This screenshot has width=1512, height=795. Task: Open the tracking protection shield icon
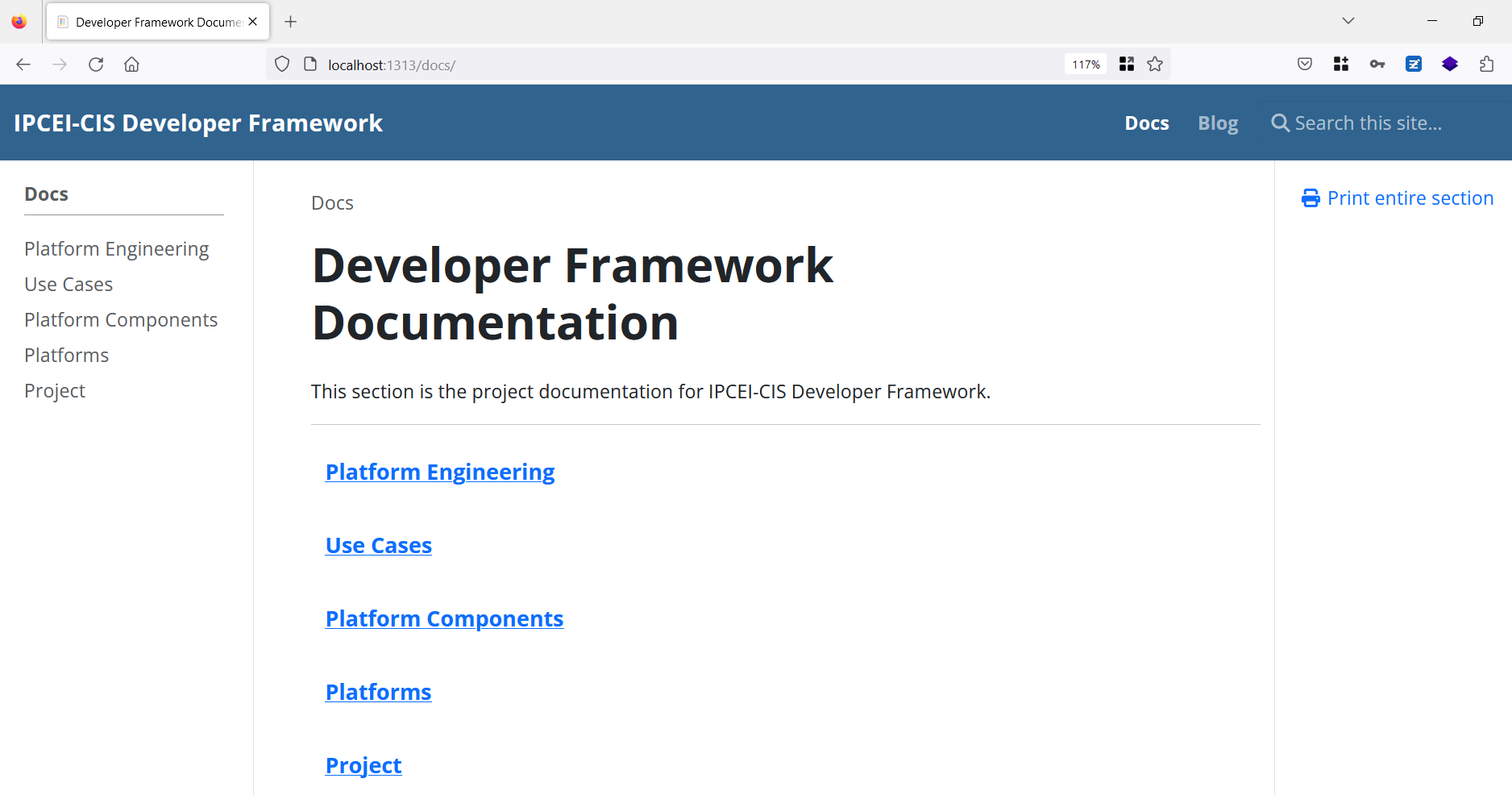[282, 65]
